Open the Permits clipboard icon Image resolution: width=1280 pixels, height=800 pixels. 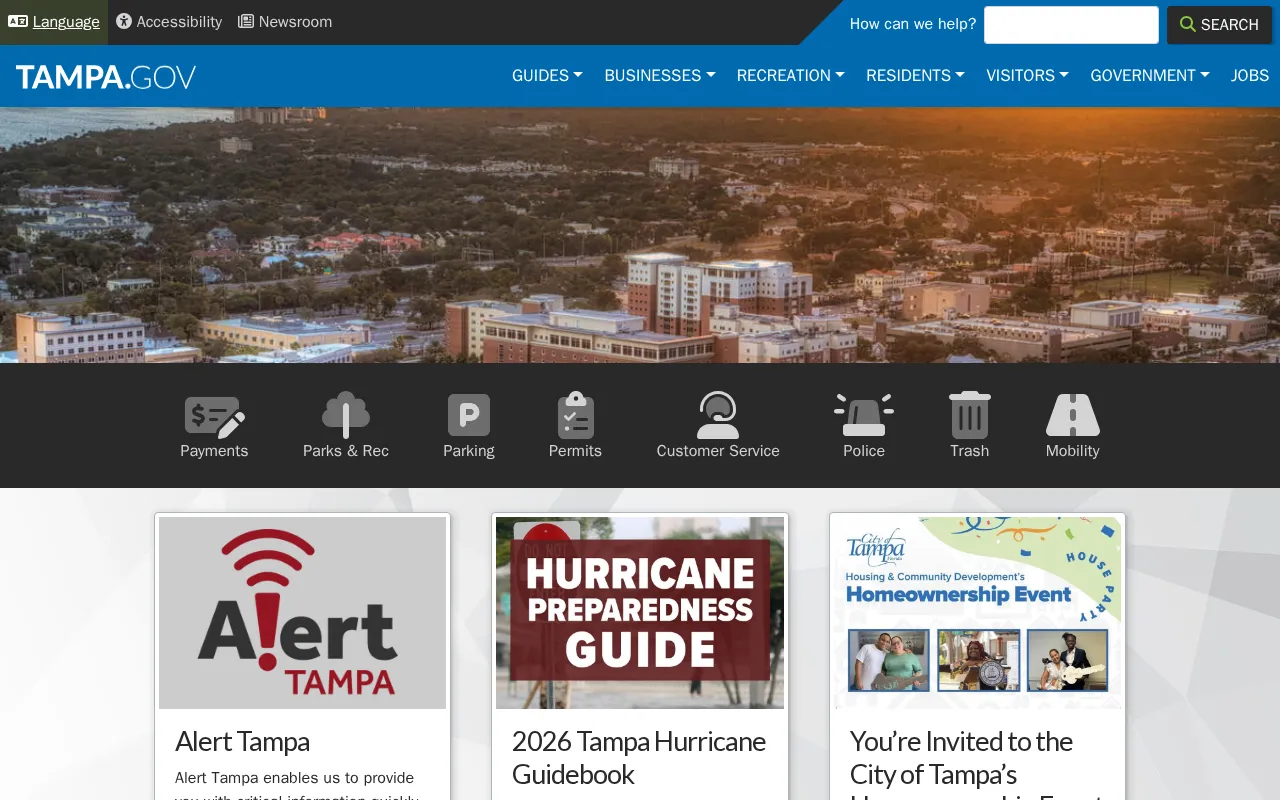coord(575,415)
